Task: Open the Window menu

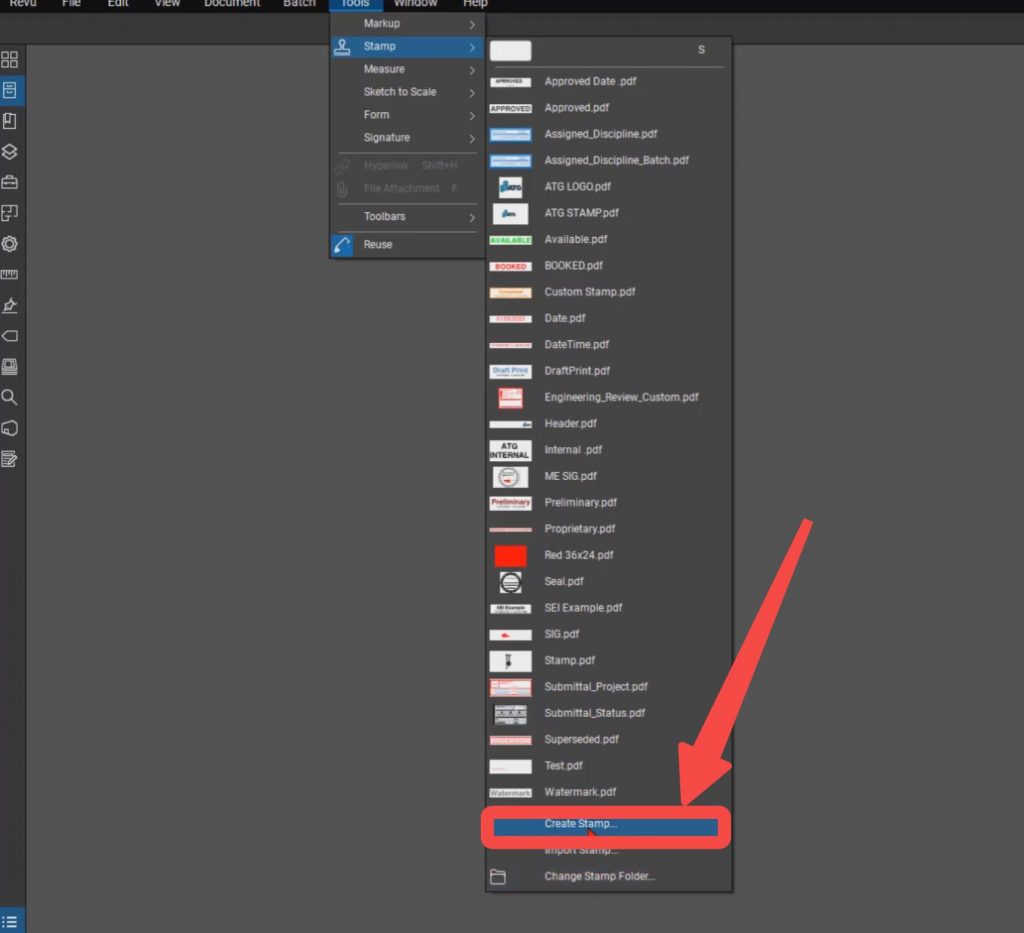Action: click(x=416, y=4)
